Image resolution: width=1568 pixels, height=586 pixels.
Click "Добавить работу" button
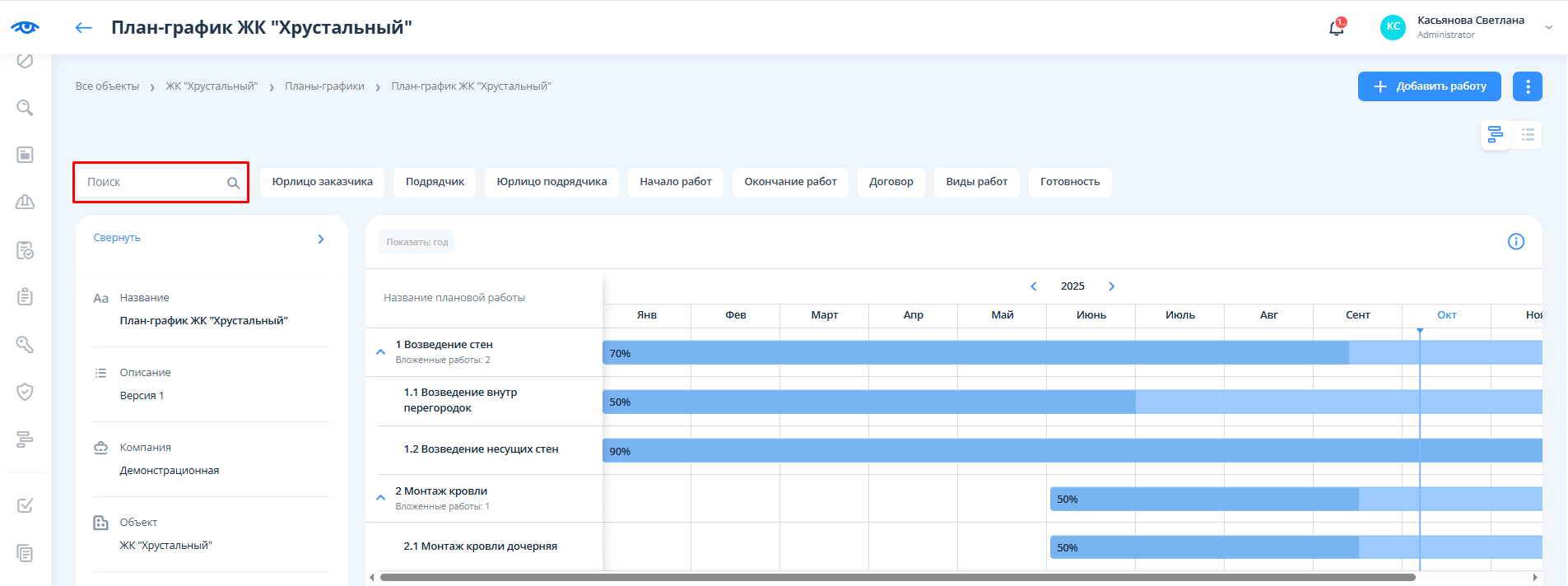pyautogui.click(x=1429, y=86)
